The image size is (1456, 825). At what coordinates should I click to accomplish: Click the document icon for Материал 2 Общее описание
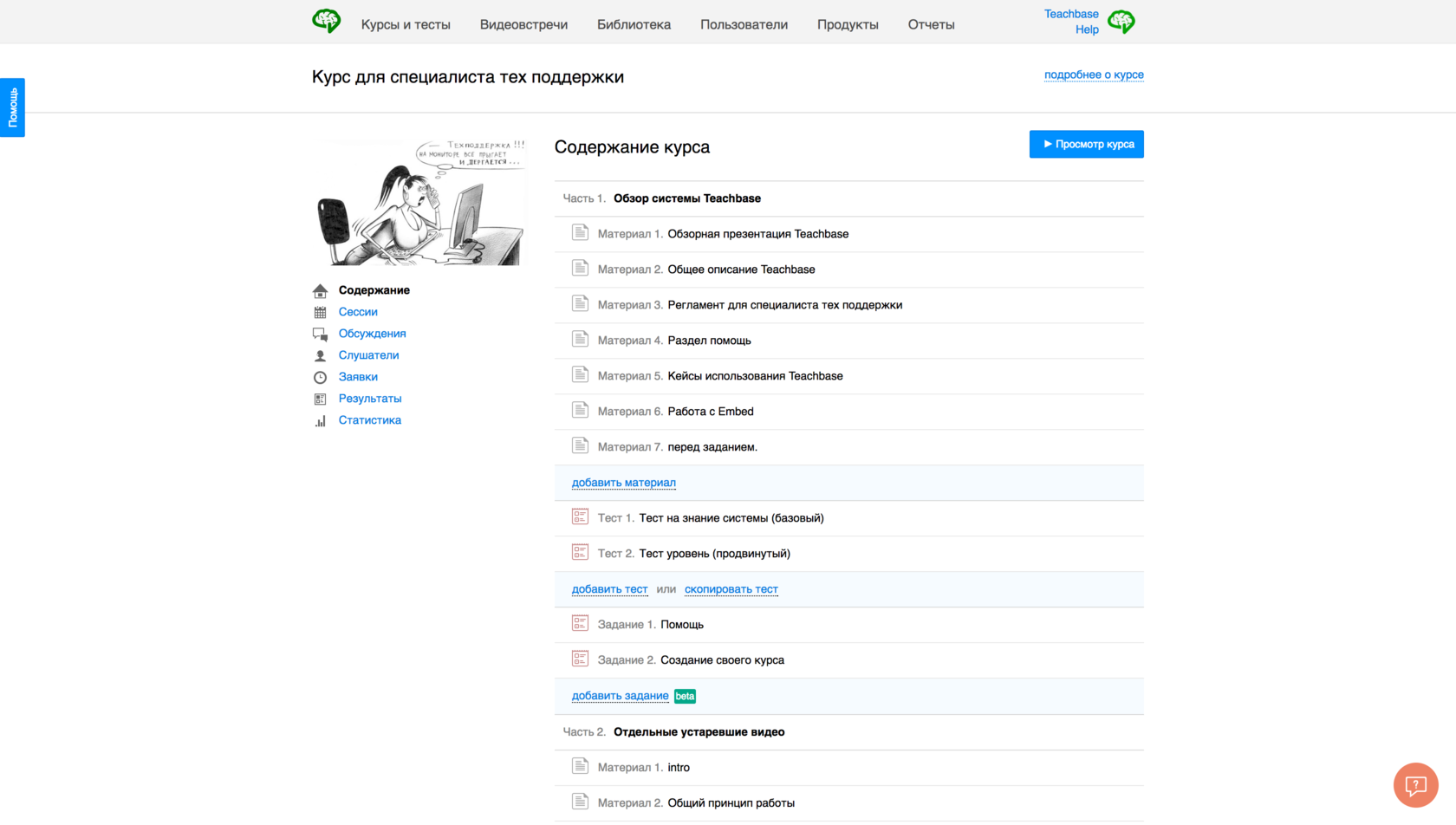tap(581, 268)
